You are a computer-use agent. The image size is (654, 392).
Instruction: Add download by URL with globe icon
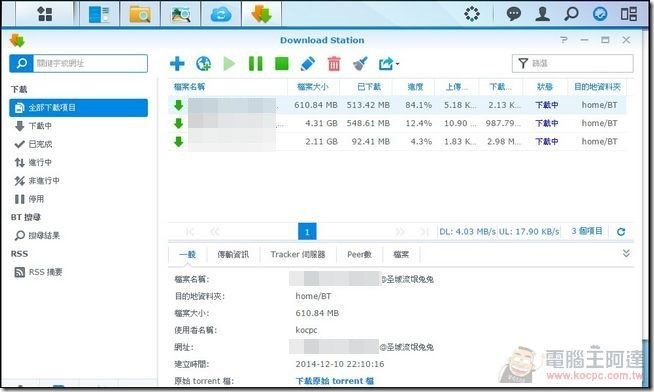point(203,63)
